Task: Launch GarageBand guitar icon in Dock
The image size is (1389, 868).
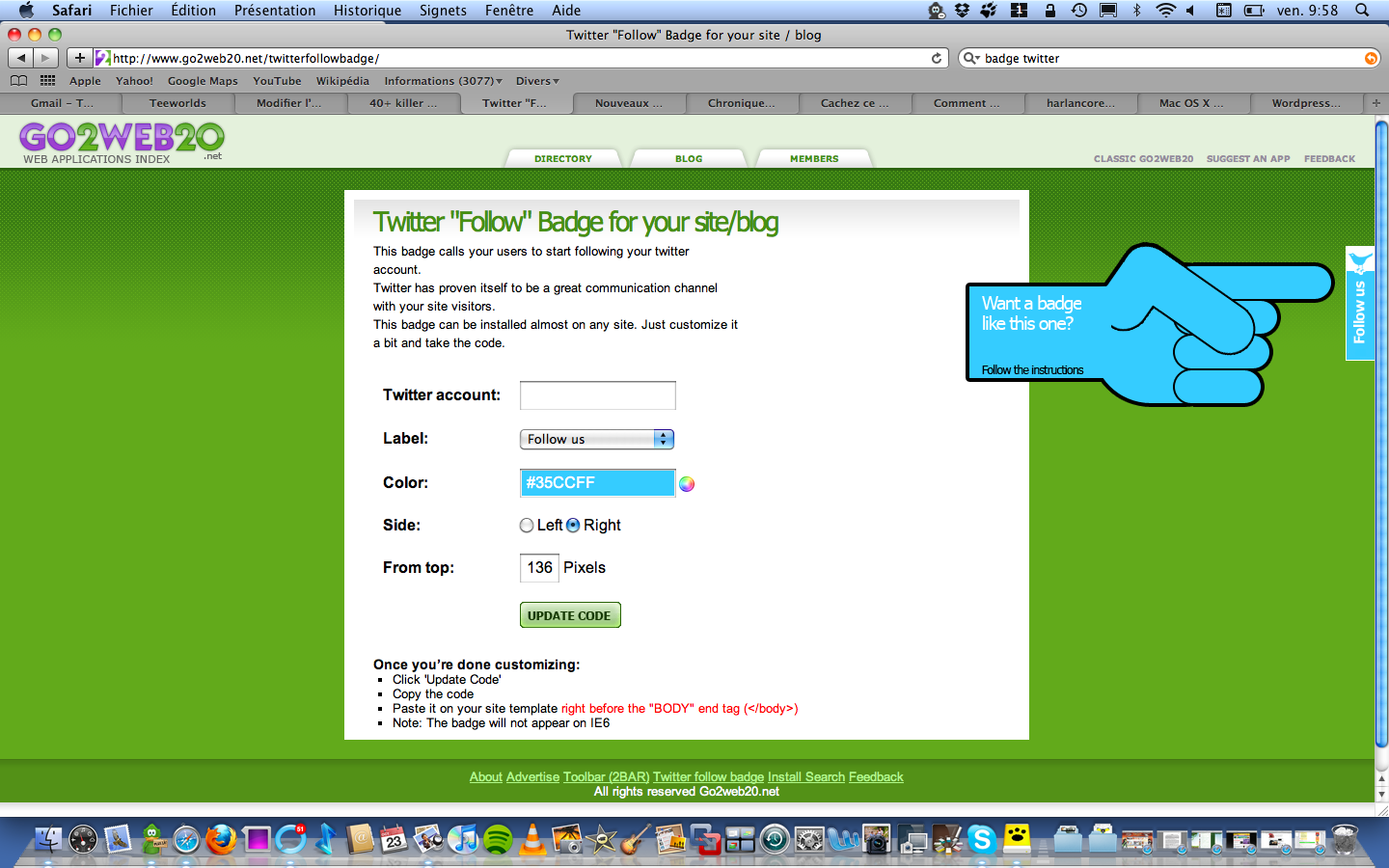Action: (636, 839)
